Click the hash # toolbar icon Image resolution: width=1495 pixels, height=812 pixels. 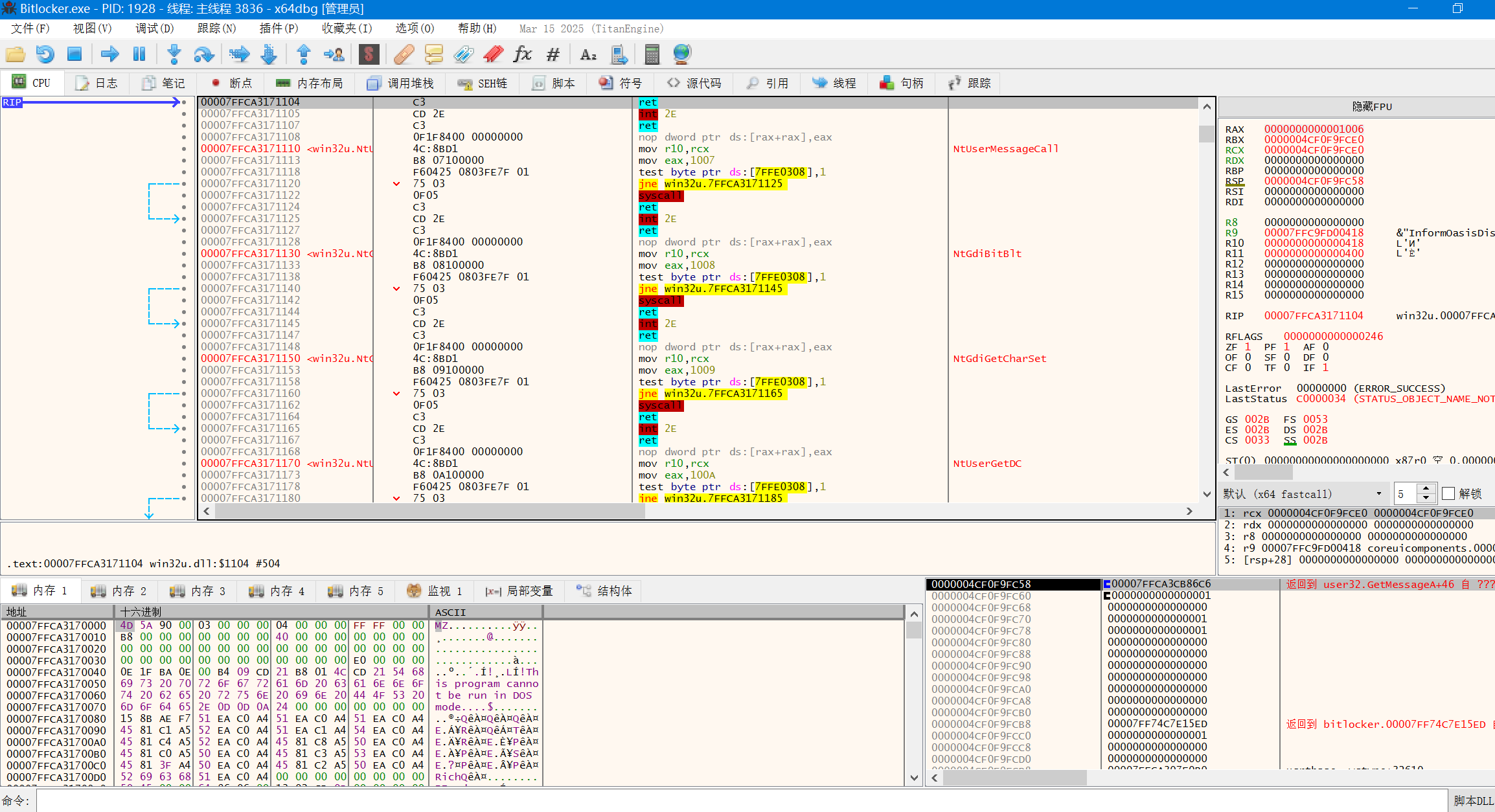(x=553, y=54)
